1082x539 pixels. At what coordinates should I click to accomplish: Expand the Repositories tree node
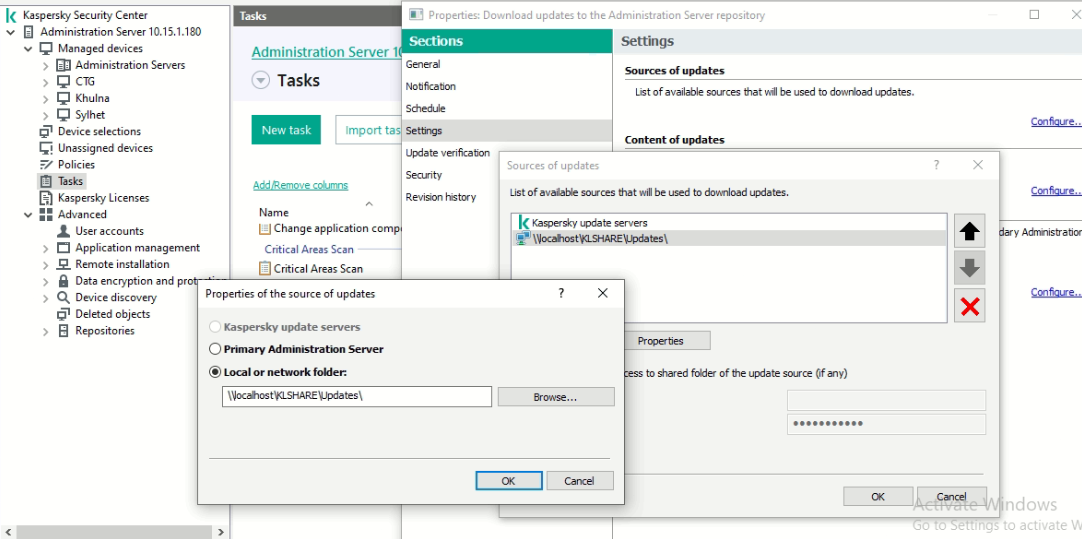(46, 331)
